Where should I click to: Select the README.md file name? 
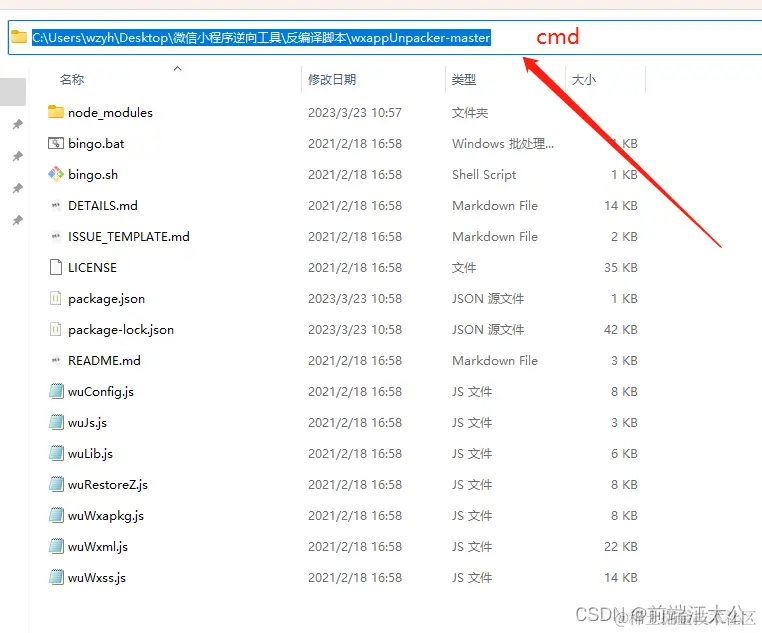pyautogui.click(x=104, y=360)
